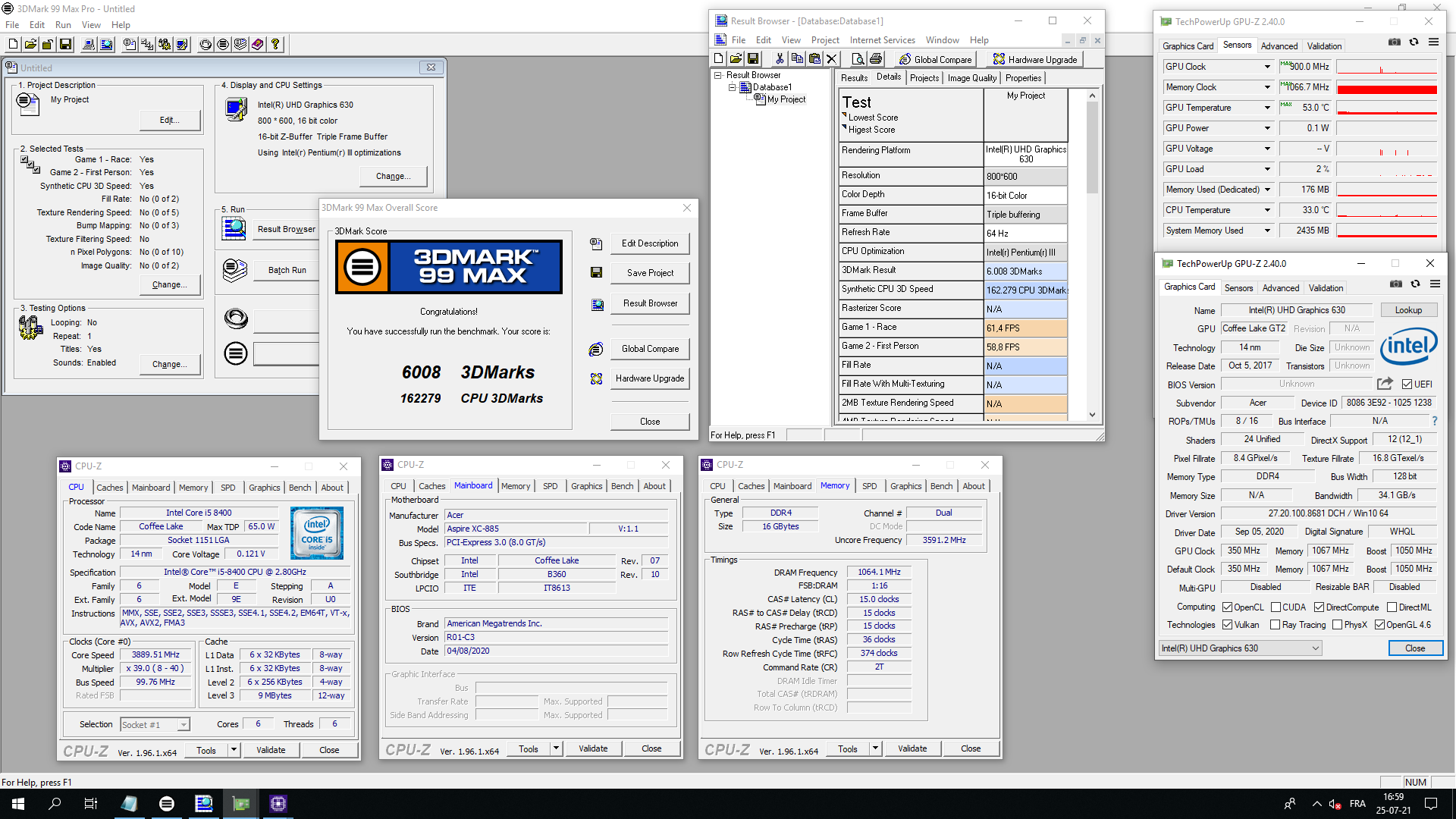
Task: Toggle the UEFI checkbox in GPU-Z
Action: [1407, 384]
